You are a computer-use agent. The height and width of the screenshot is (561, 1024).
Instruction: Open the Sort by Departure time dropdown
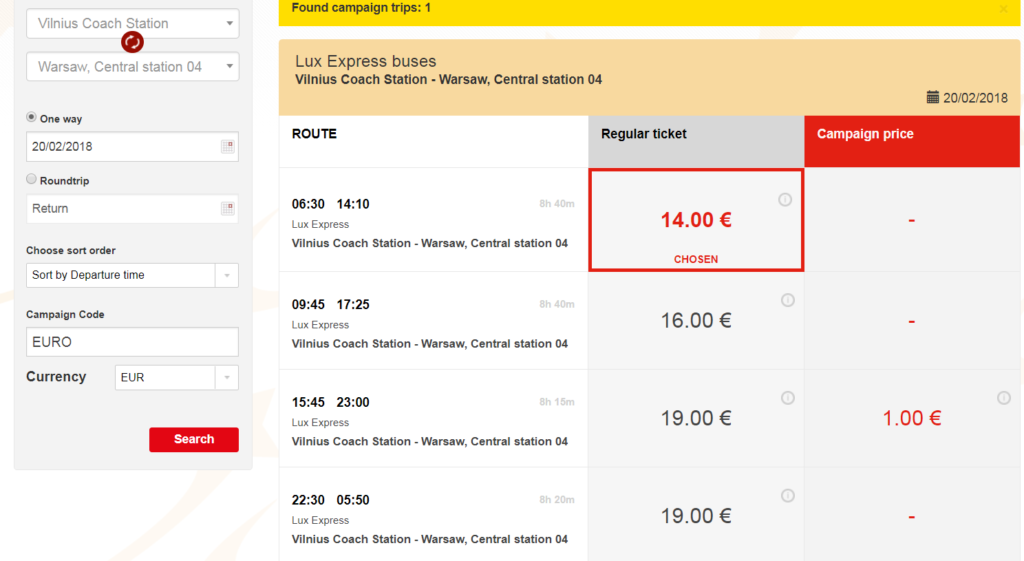pyautogui.click(x=227, y=275)
